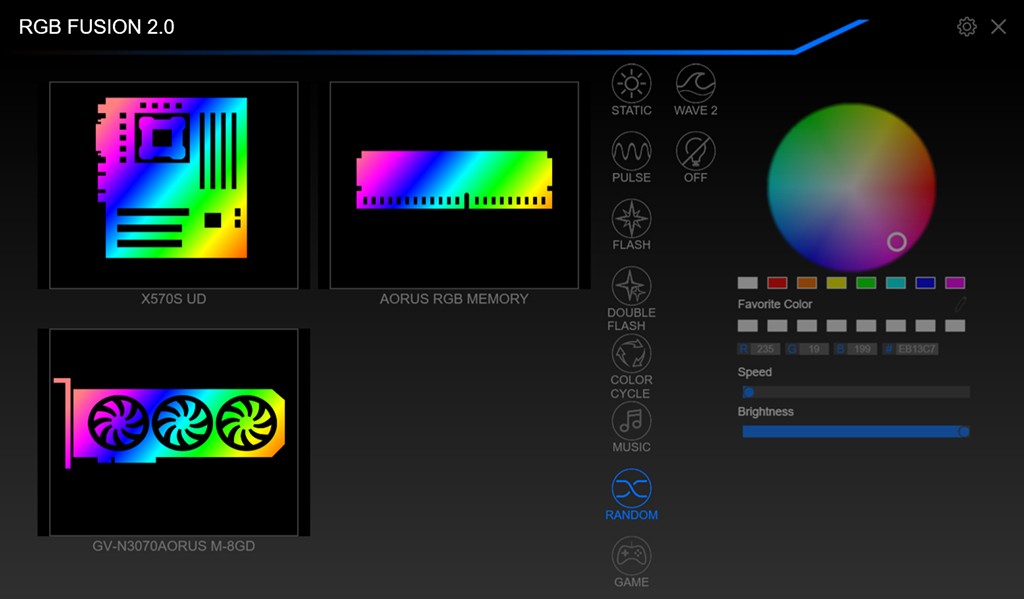Screen dimensions: 1024x599
Task: Choose the Game lighting mode
Action: coord(631,556)
